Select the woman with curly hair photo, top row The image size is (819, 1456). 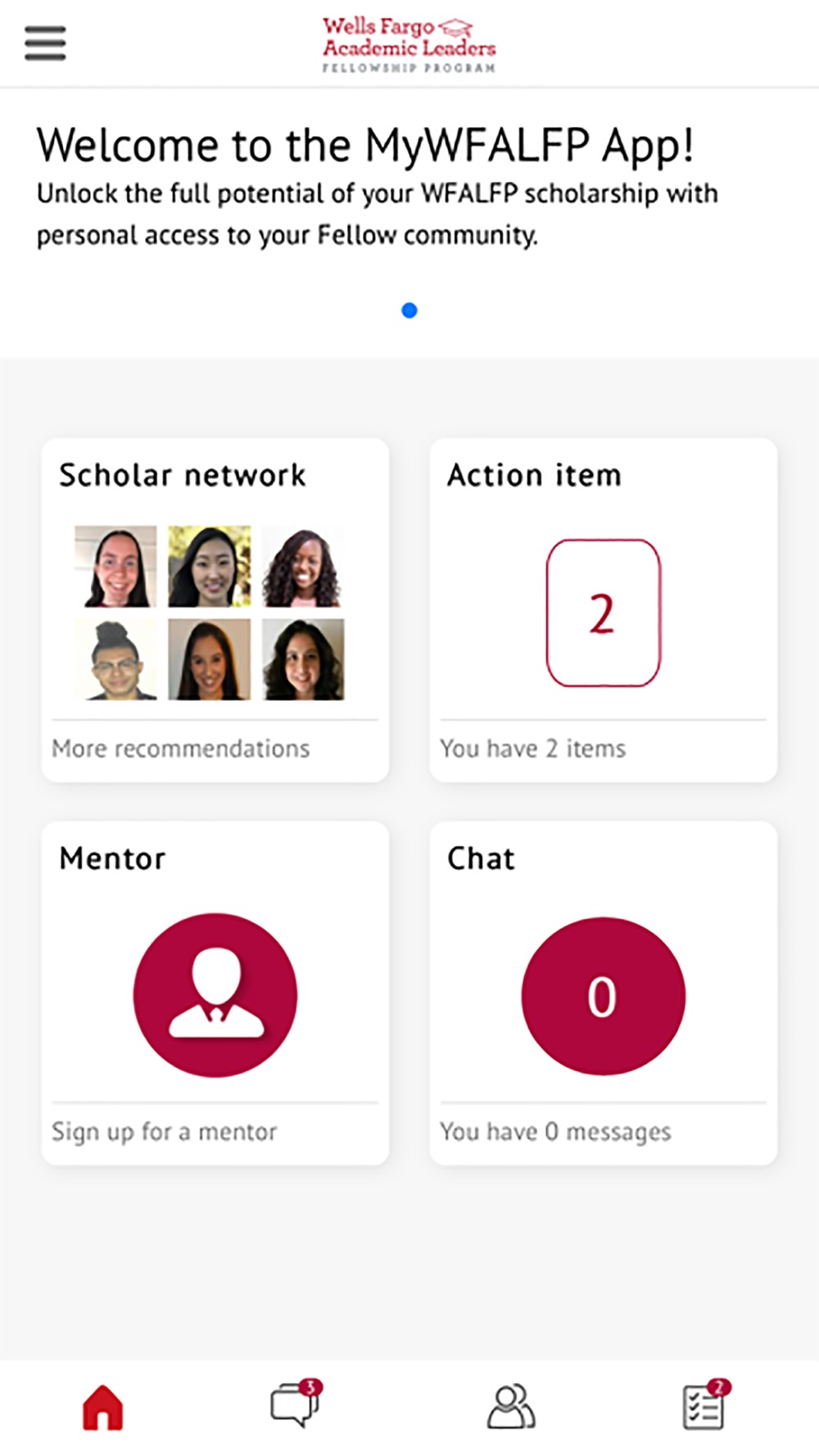point(303,567)
